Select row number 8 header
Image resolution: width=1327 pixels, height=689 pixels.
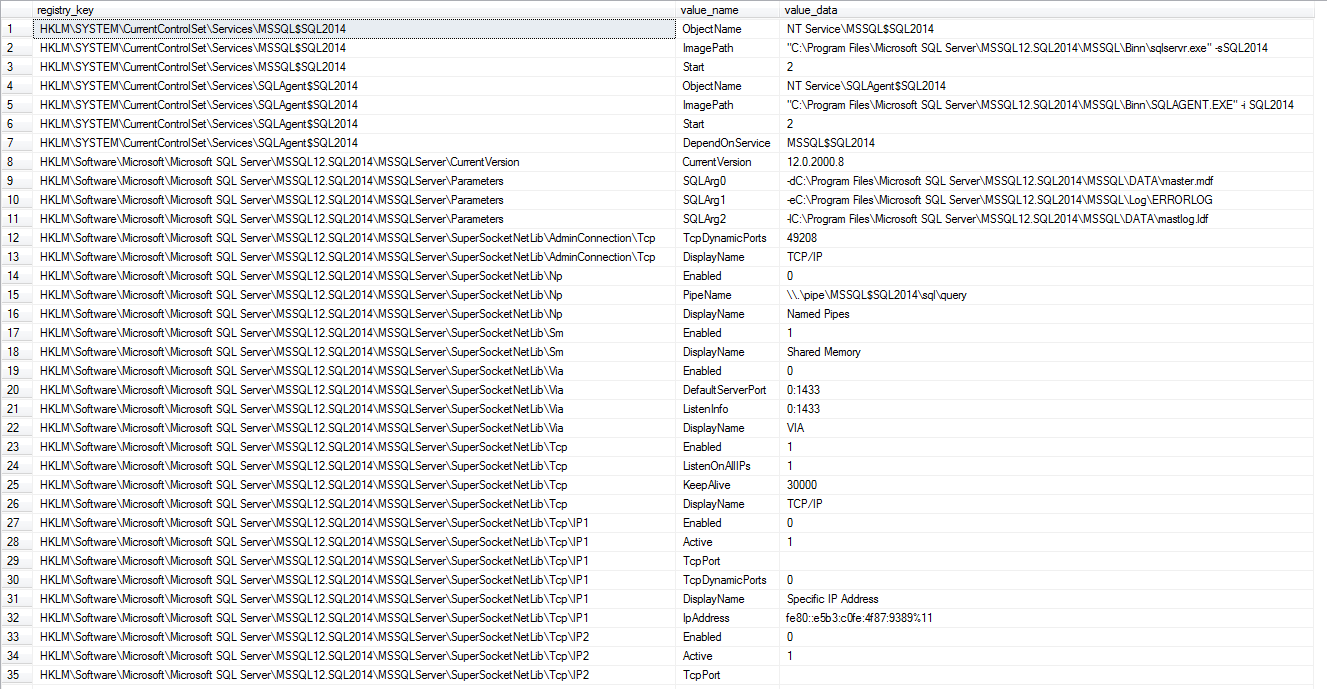coord(16,162)
